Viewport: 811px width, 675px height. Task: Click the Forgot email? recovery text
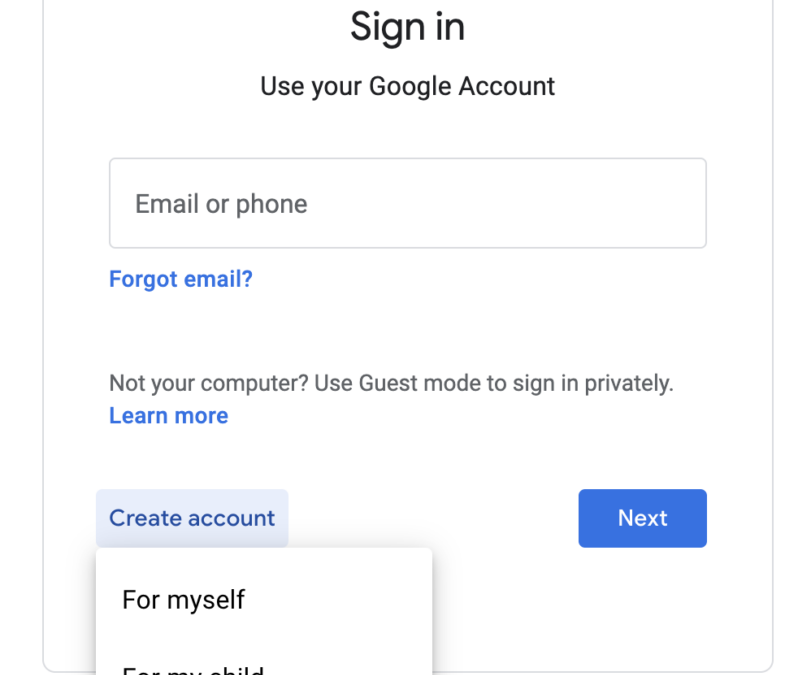tap(181, 279)
